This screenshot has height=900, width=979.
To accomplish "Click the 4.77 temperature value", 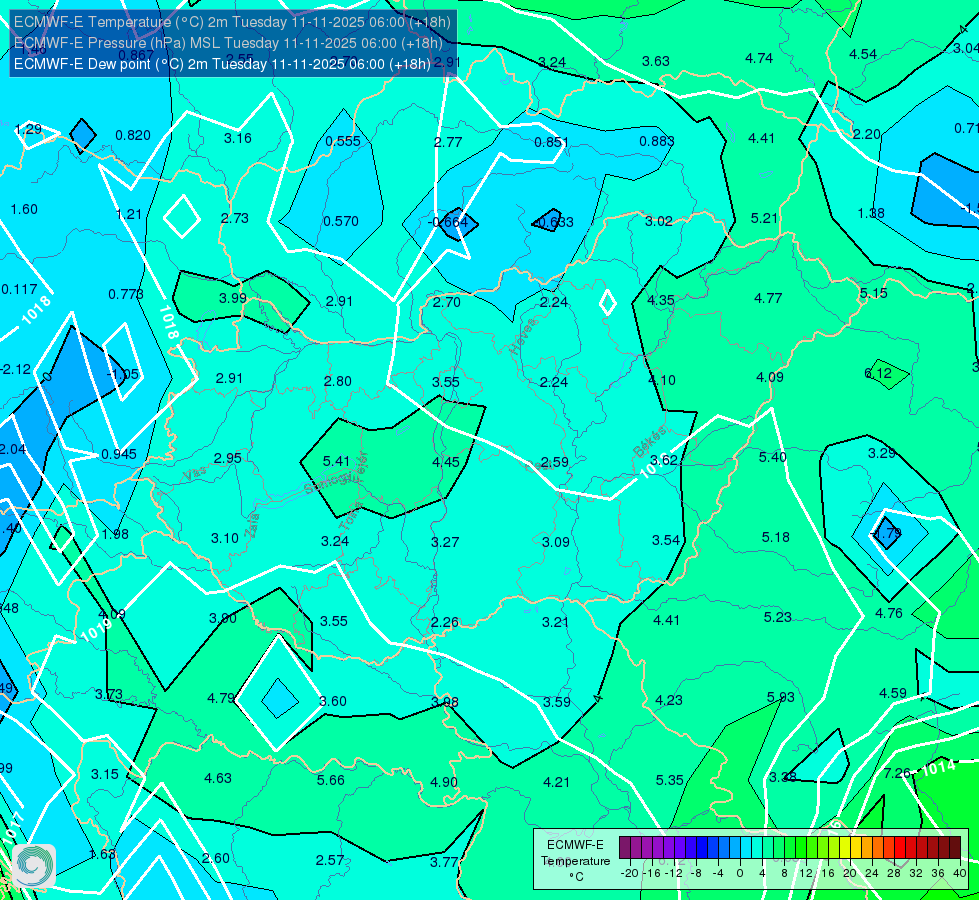I will 768,299.
